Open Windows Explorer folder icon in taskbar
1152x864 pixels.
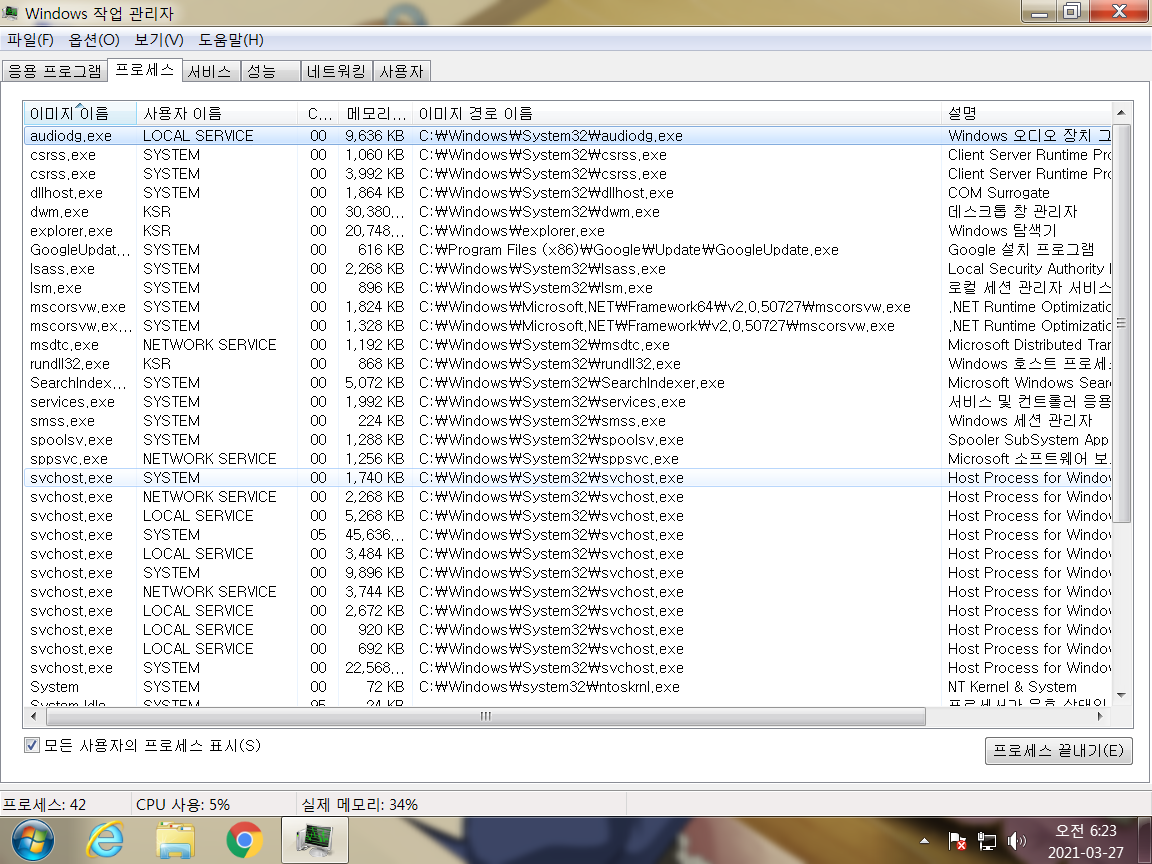pyautogui.click(x=175, y=841)
